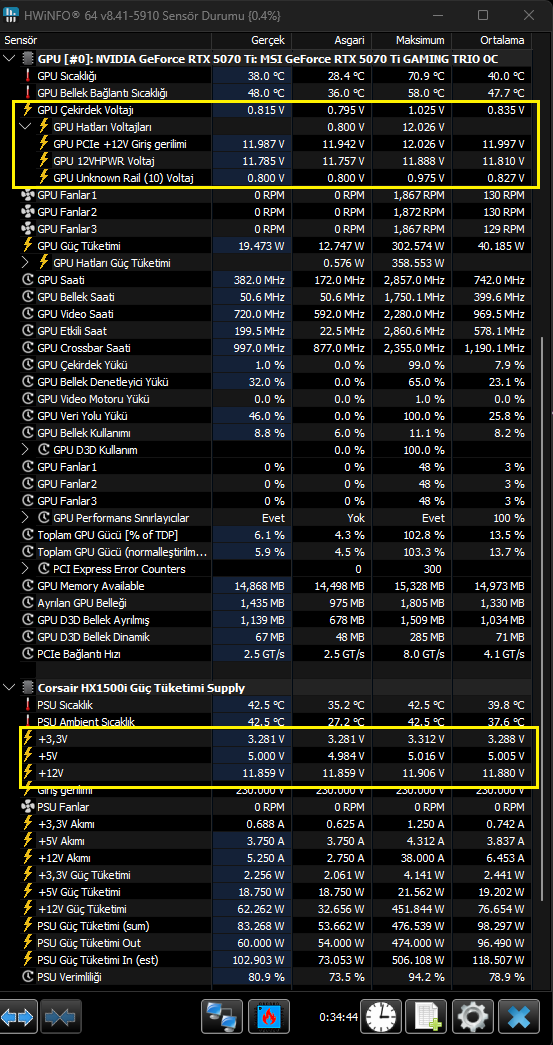
Task: Select GPU Bellek Denetleyici Yükü row
Action: [266, 382]
